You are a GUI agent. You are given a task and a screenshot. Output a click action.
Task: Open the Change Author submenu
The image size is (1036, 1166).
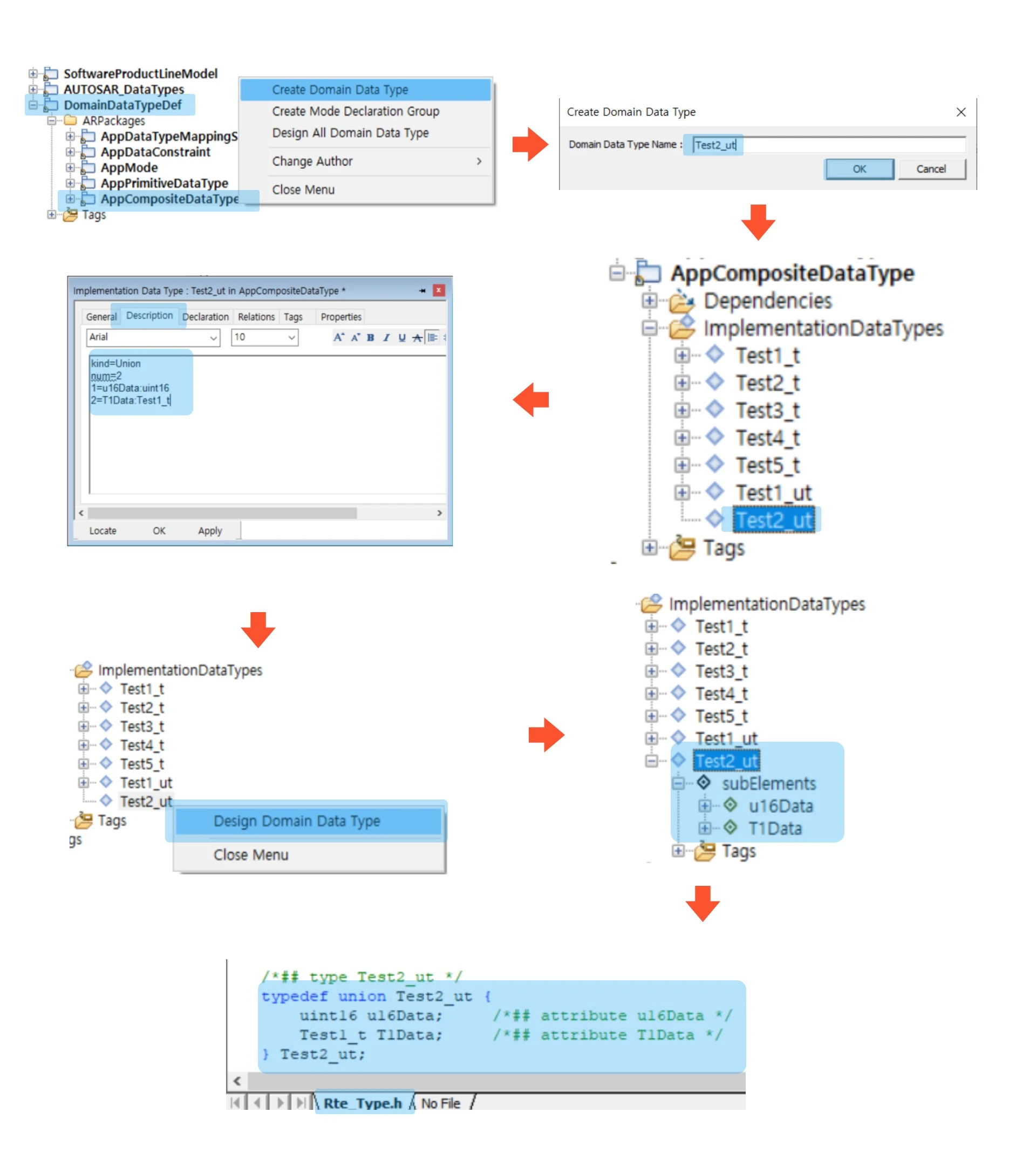[365, 161]
